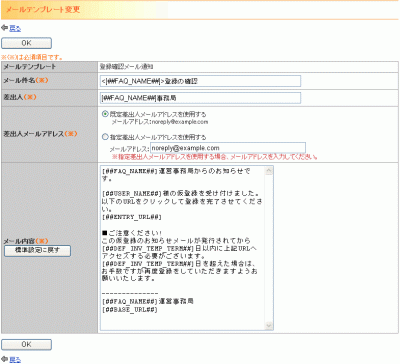
Task: Click the textarea scroll up arrow
Action: point(269,171)
